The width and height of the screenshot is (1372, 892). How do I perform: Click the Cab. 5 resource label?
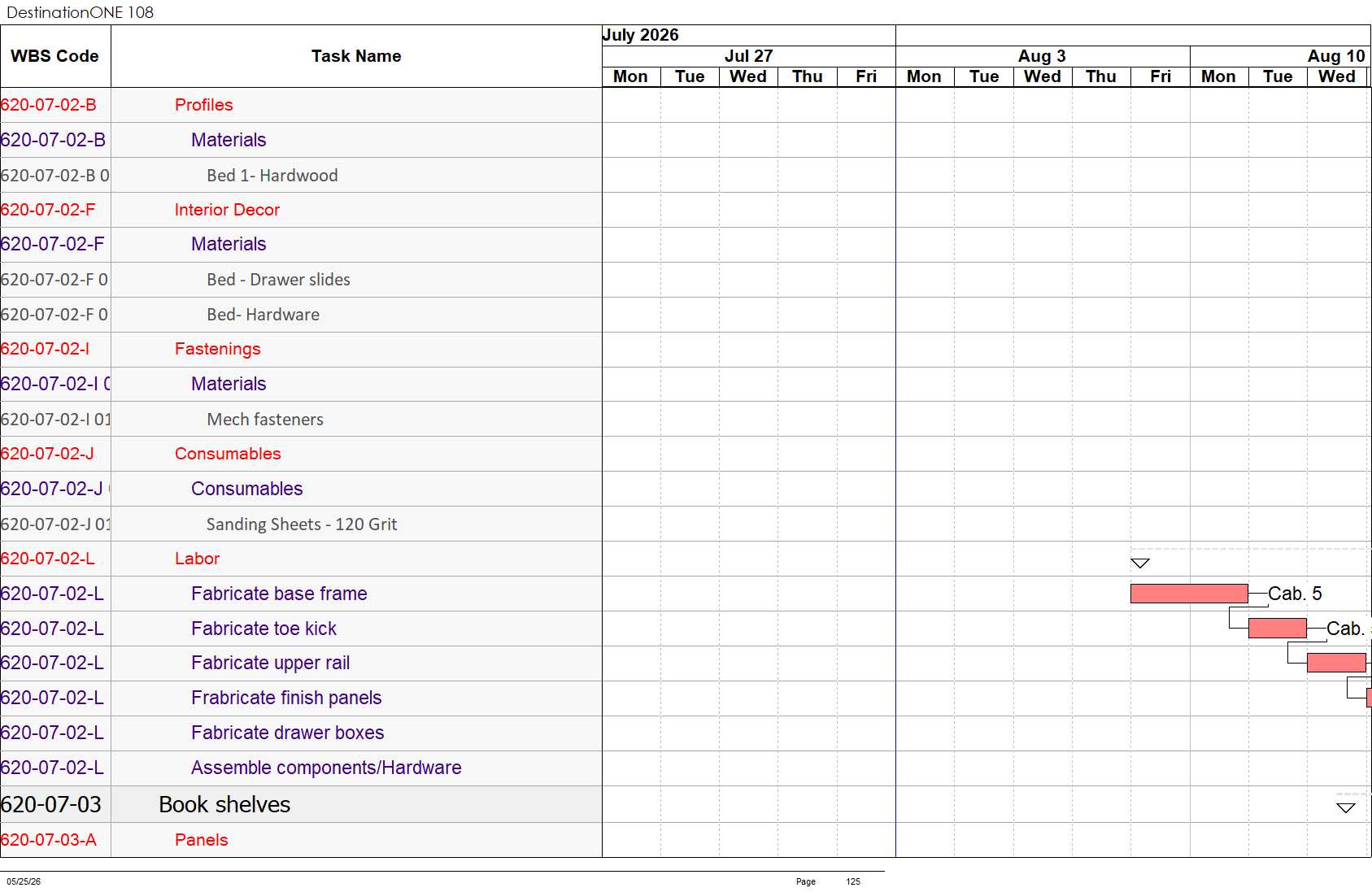click(x=1295, y=594)
